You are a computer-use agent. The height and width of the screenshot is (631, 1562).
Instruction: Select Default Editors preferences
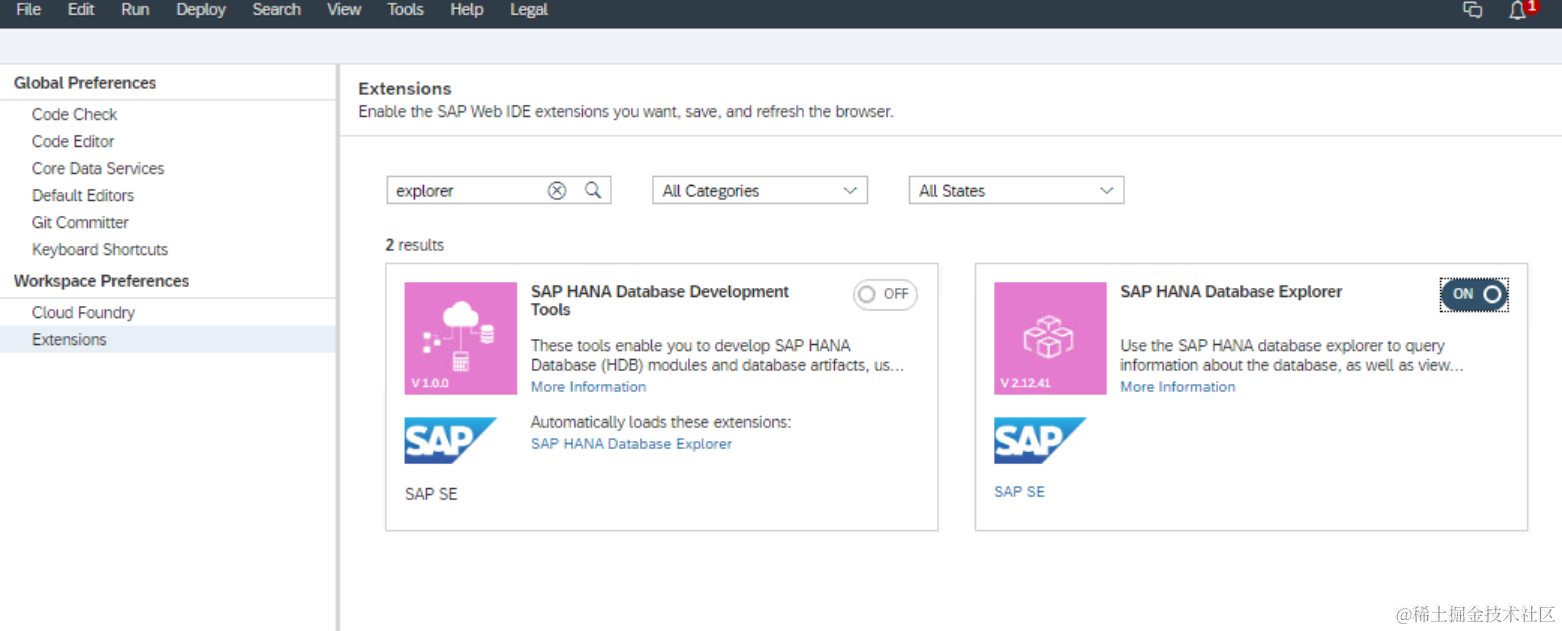click(83, 195)
